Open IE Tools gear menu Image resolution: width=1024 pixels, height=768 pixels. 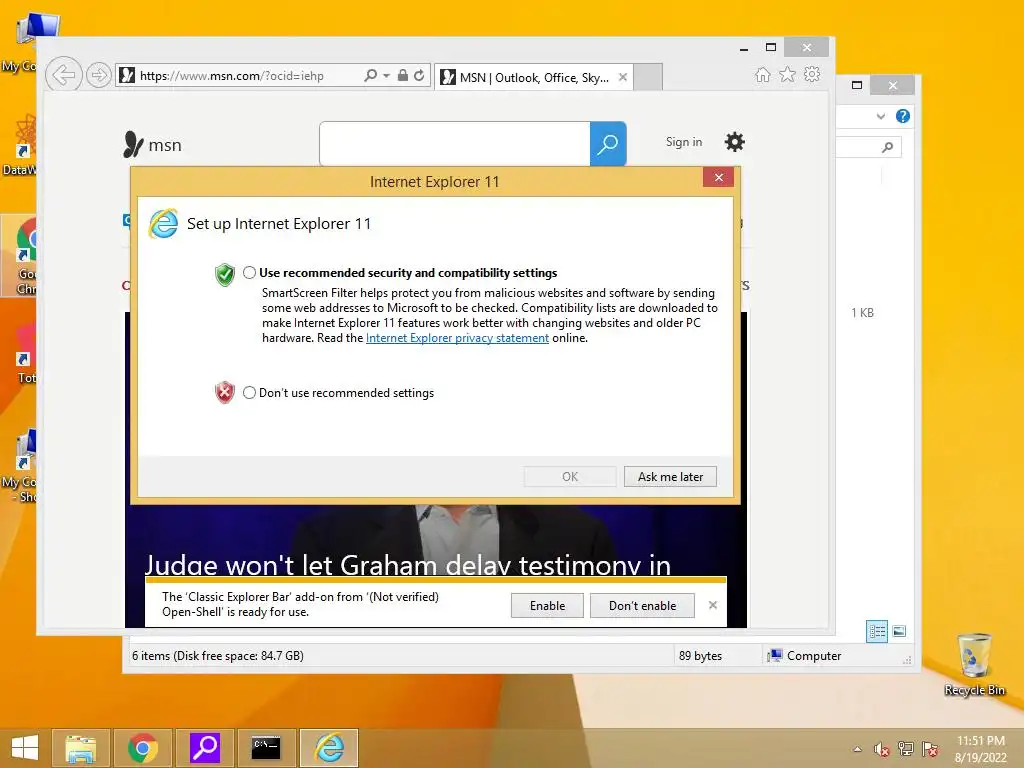pyautogui.click(x=812, y=74)
